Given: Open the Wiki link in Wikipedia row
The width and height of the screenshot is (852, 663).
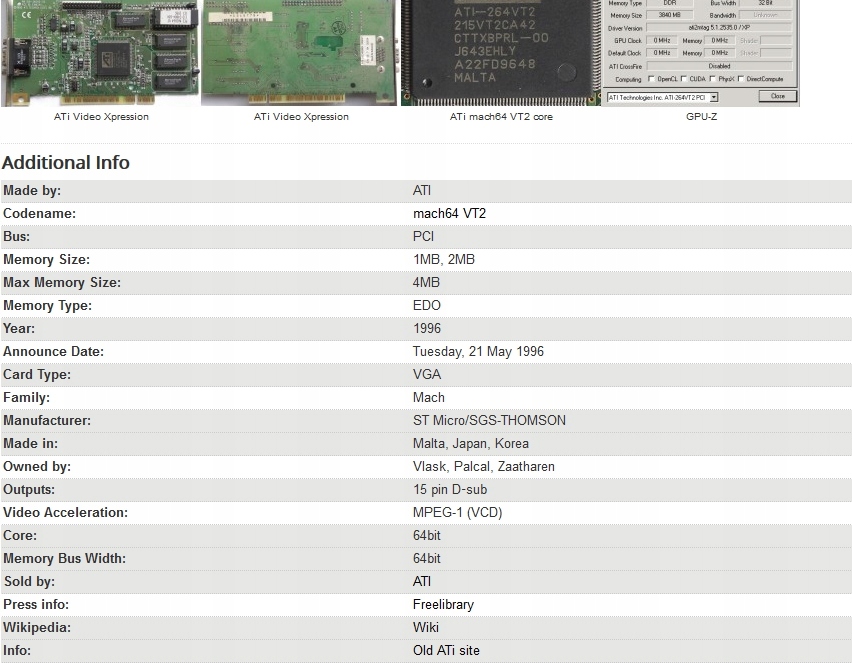Looking at the screenshot, I should (x=425, y=628).
